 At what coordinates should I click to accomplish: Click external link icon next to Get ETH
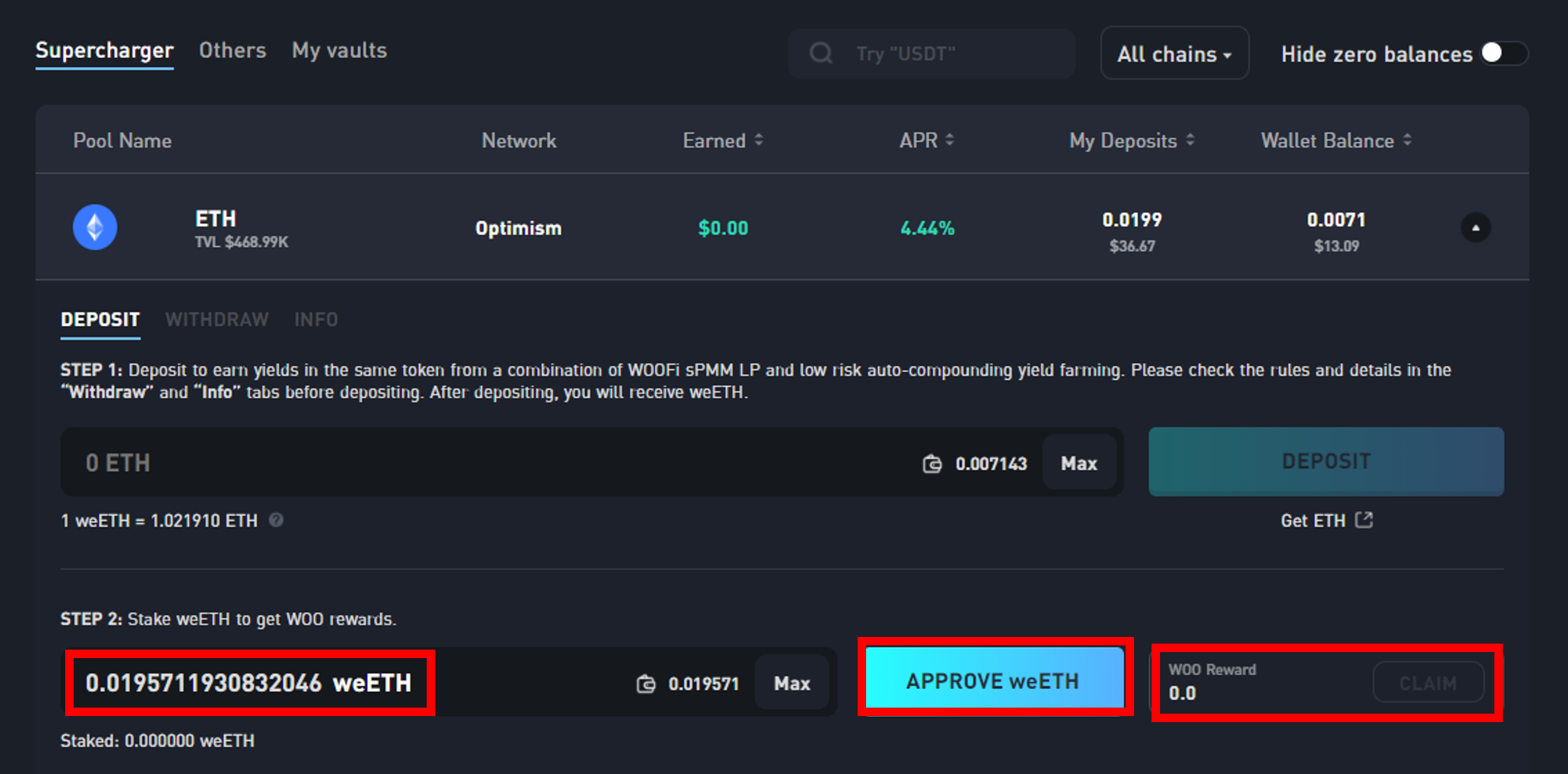tap(1364, 520)
